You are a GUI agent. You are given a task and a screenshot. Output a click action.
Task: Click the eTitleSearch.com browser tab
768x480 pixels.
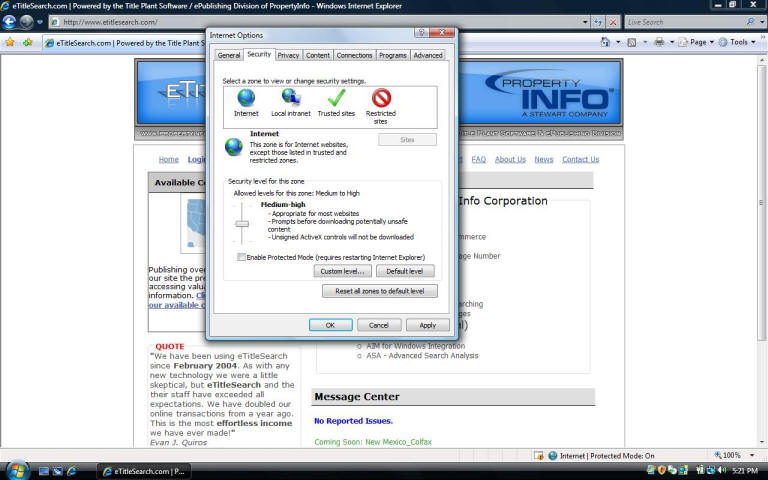click(x=124, y=43)
